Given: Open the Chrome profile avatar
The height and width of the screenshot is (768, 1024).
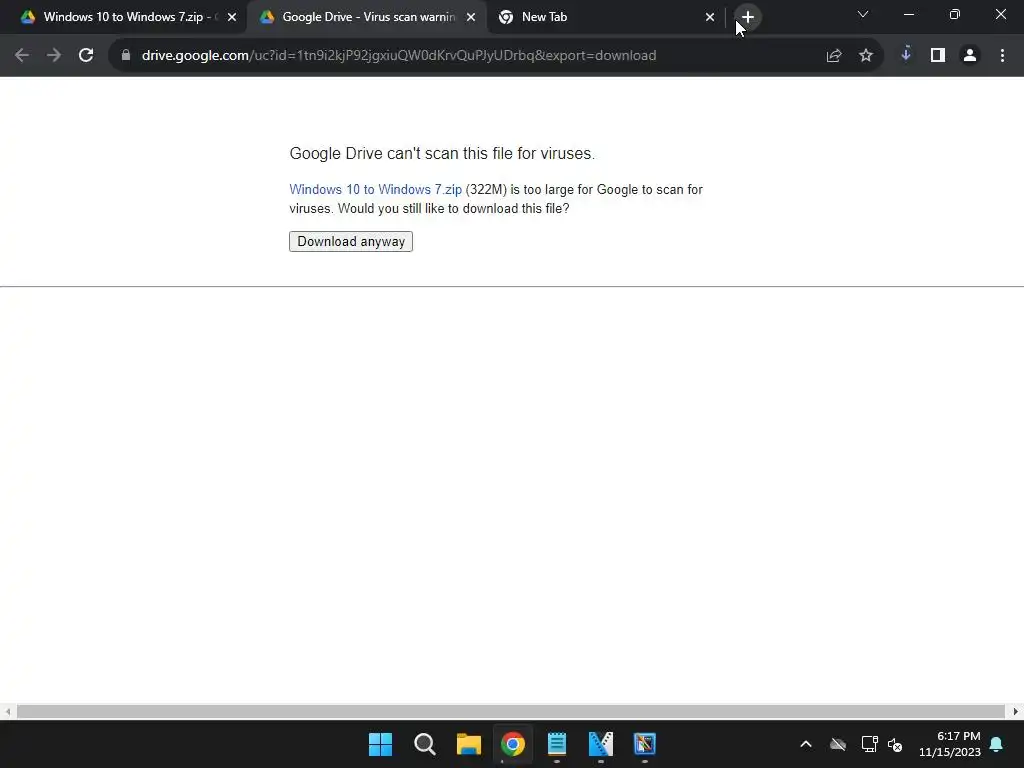Looking at the screenshot, I should pos(970,56).
